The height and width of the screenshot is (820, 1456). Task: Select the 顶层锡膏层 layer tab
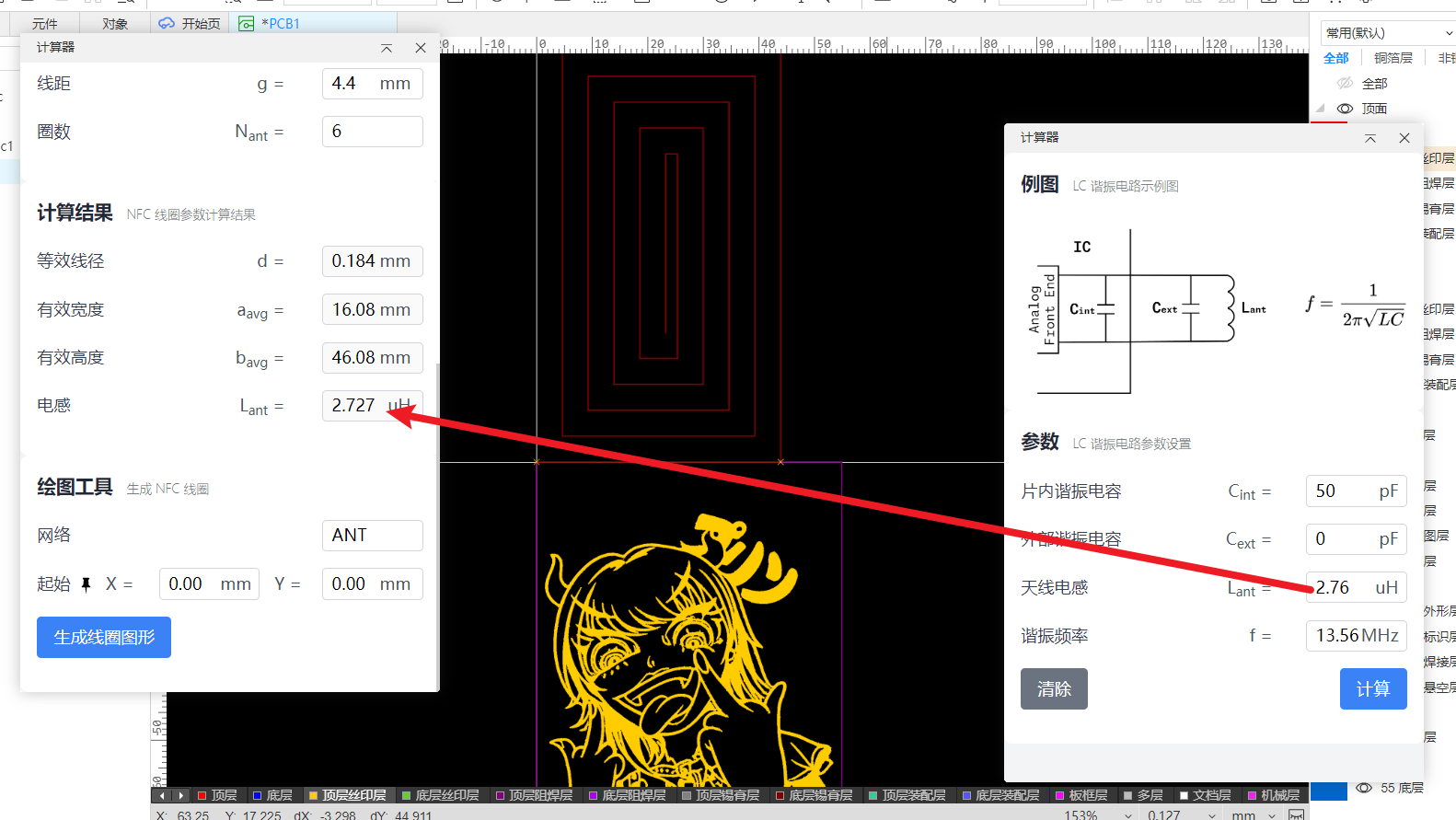pos(721,795)
